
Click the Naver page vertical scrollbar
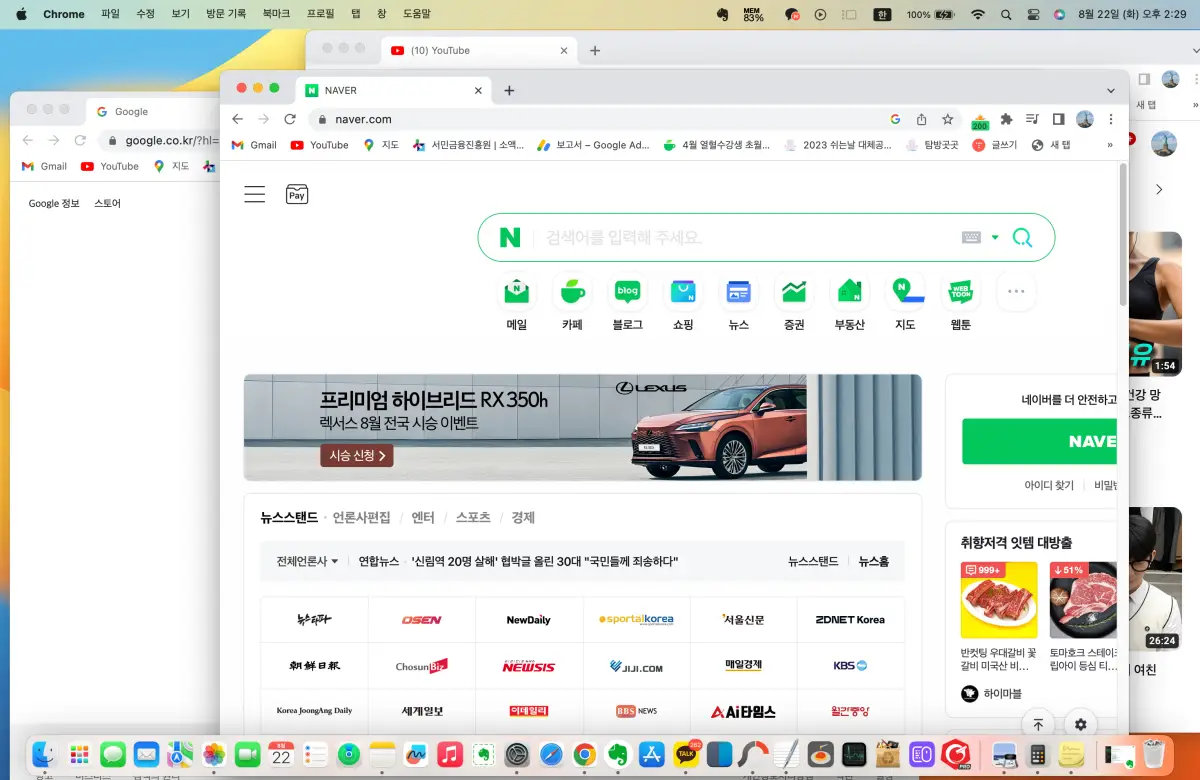[x=1123, y=235]
